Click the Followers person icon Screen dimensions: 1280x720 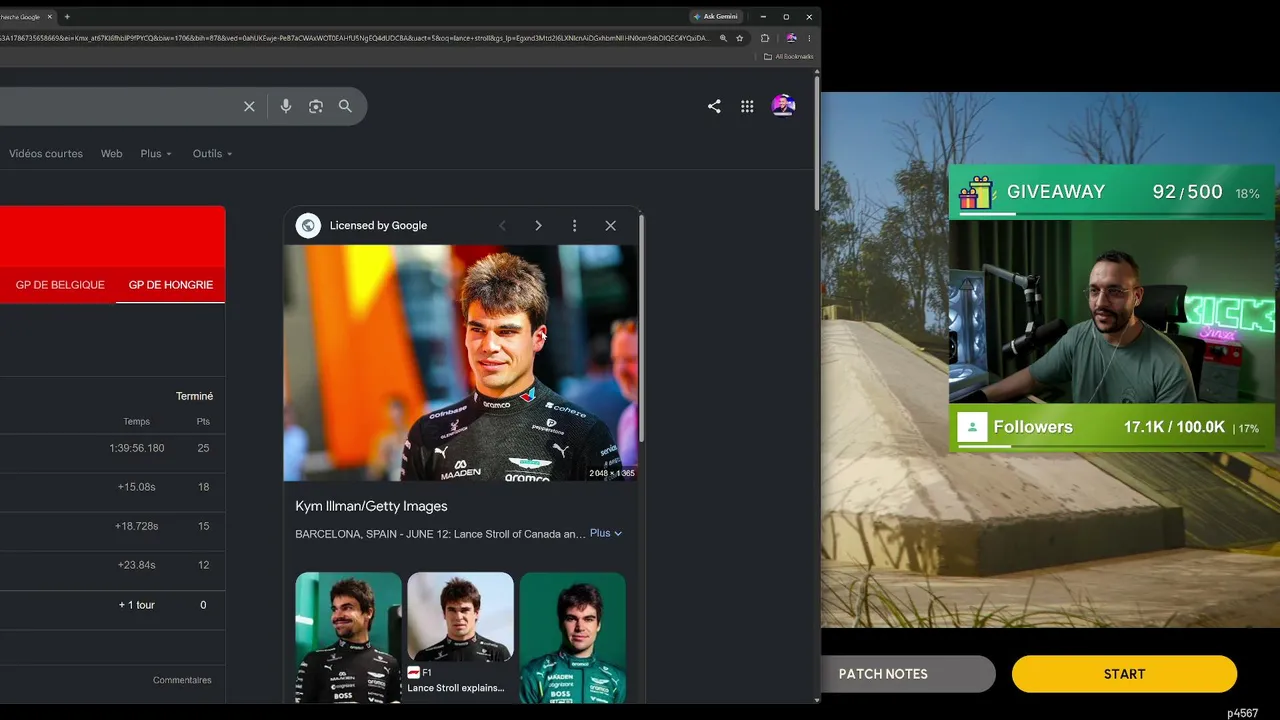pos(972,427)
